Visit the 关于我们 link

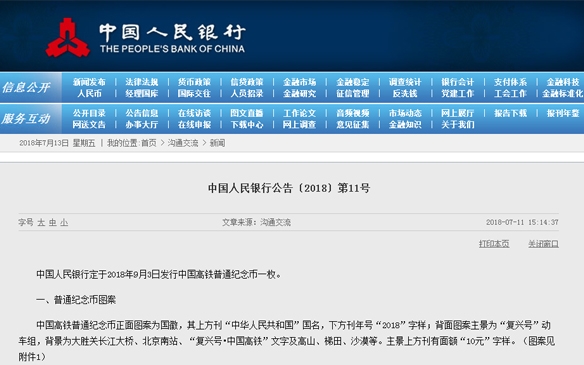(x=457, y=124)
